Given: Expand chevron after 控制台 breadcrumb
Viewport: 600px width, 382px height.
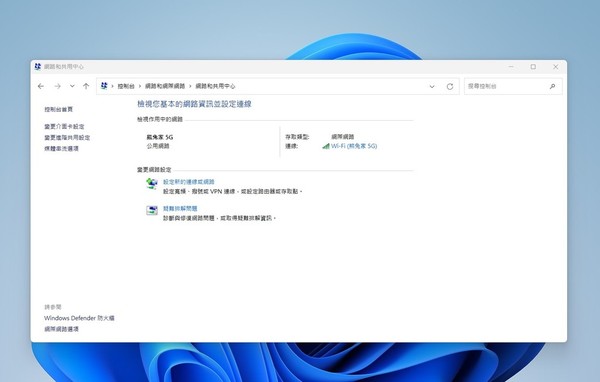Looking at the screenshot, I should coord(140,87).
